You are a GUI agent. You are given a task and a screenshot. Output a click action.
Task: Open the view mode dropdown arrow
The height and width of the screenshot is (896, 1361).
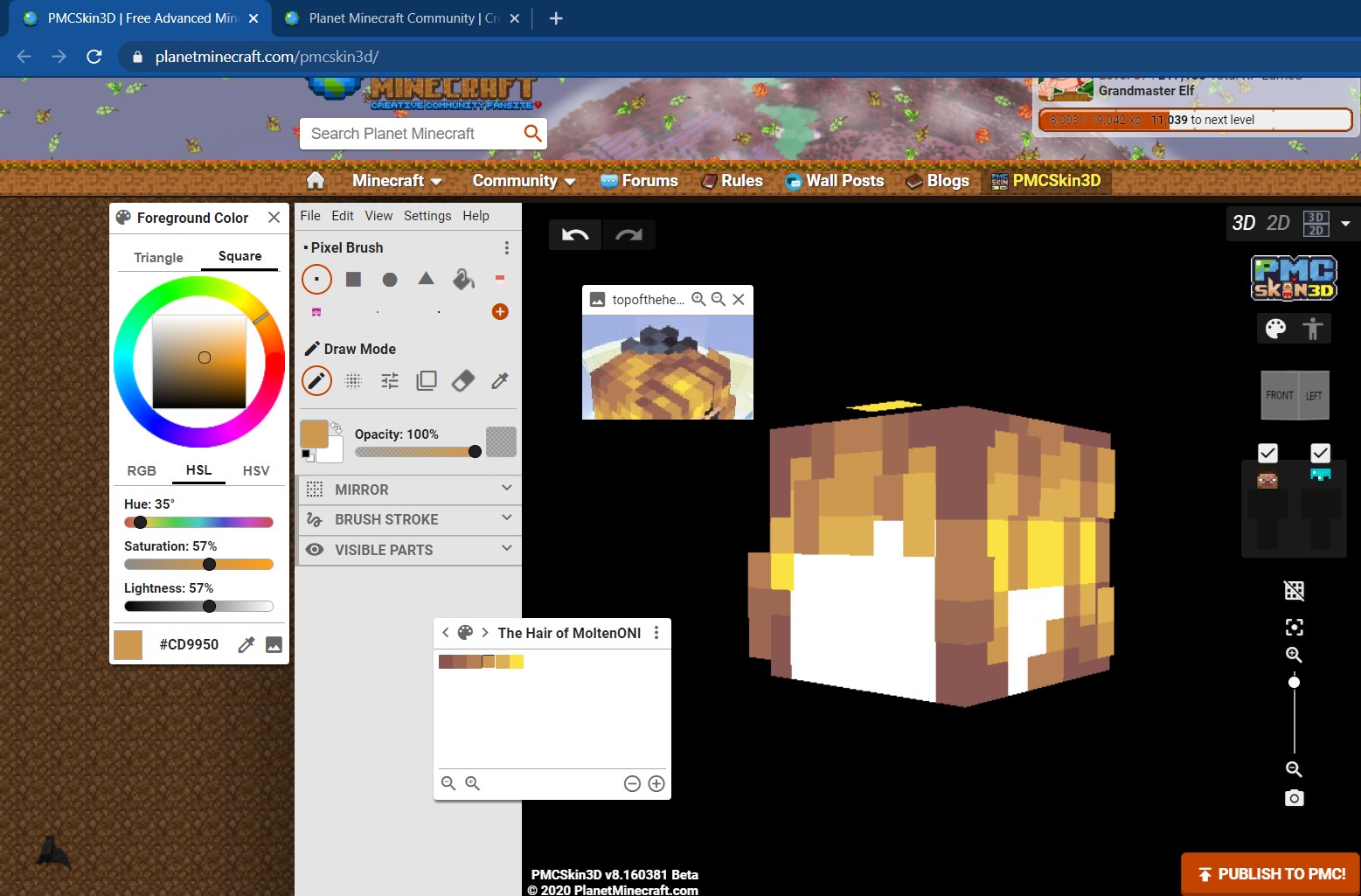[1345, 224]
